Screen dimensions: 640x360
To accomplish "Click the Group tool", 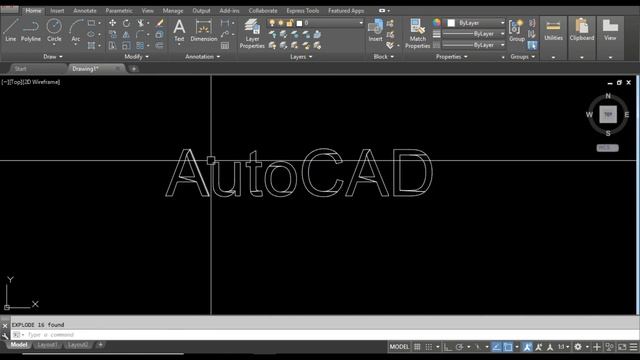I will coord(517,30).
